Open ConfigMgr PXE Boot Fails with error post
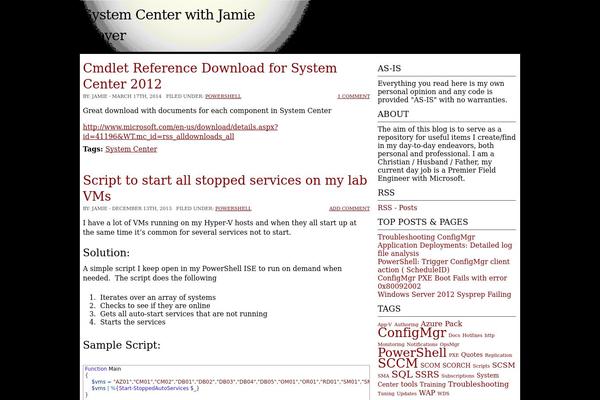 click(x=442, y=282)
